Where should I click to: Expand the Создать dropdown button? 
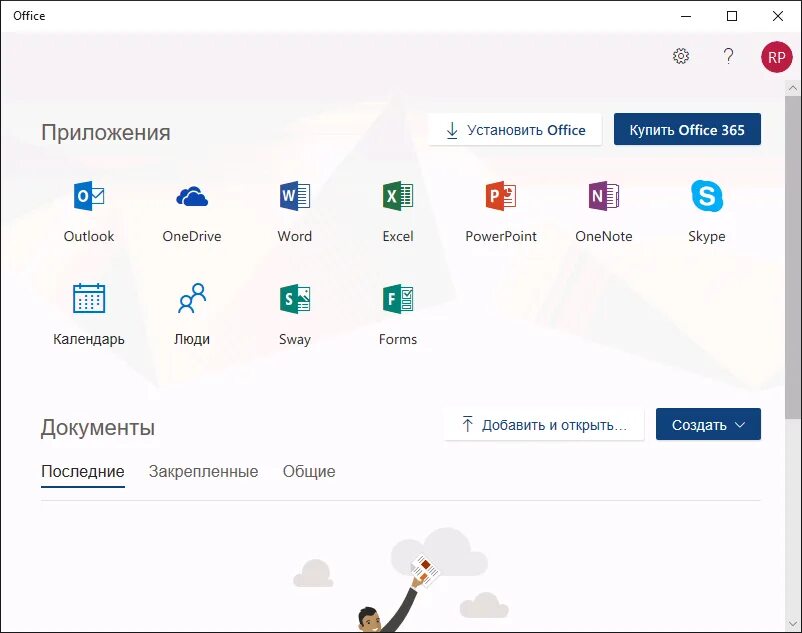point(708,424)
